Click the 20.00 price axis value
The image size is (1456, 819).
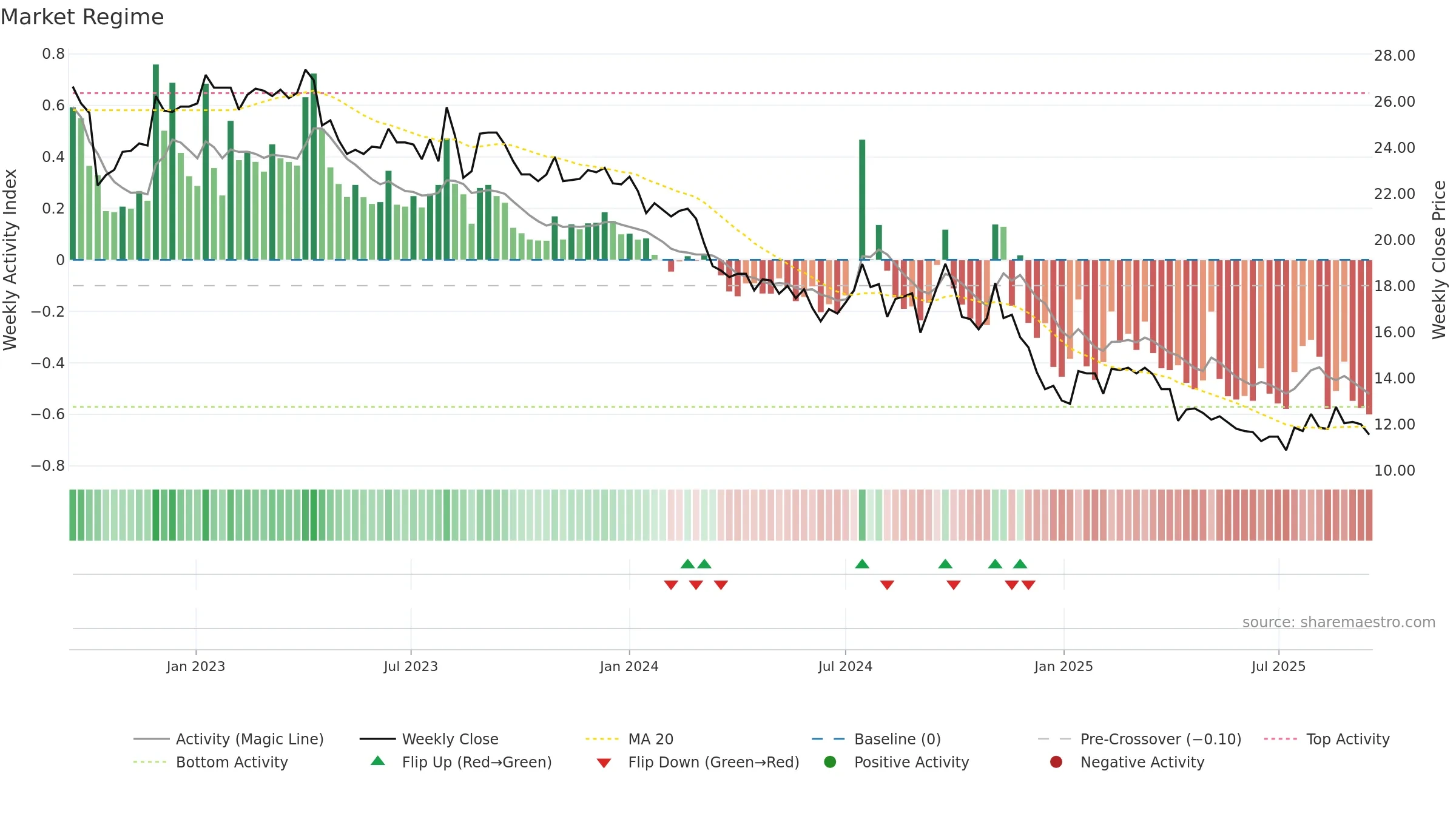click(1395, 240)
